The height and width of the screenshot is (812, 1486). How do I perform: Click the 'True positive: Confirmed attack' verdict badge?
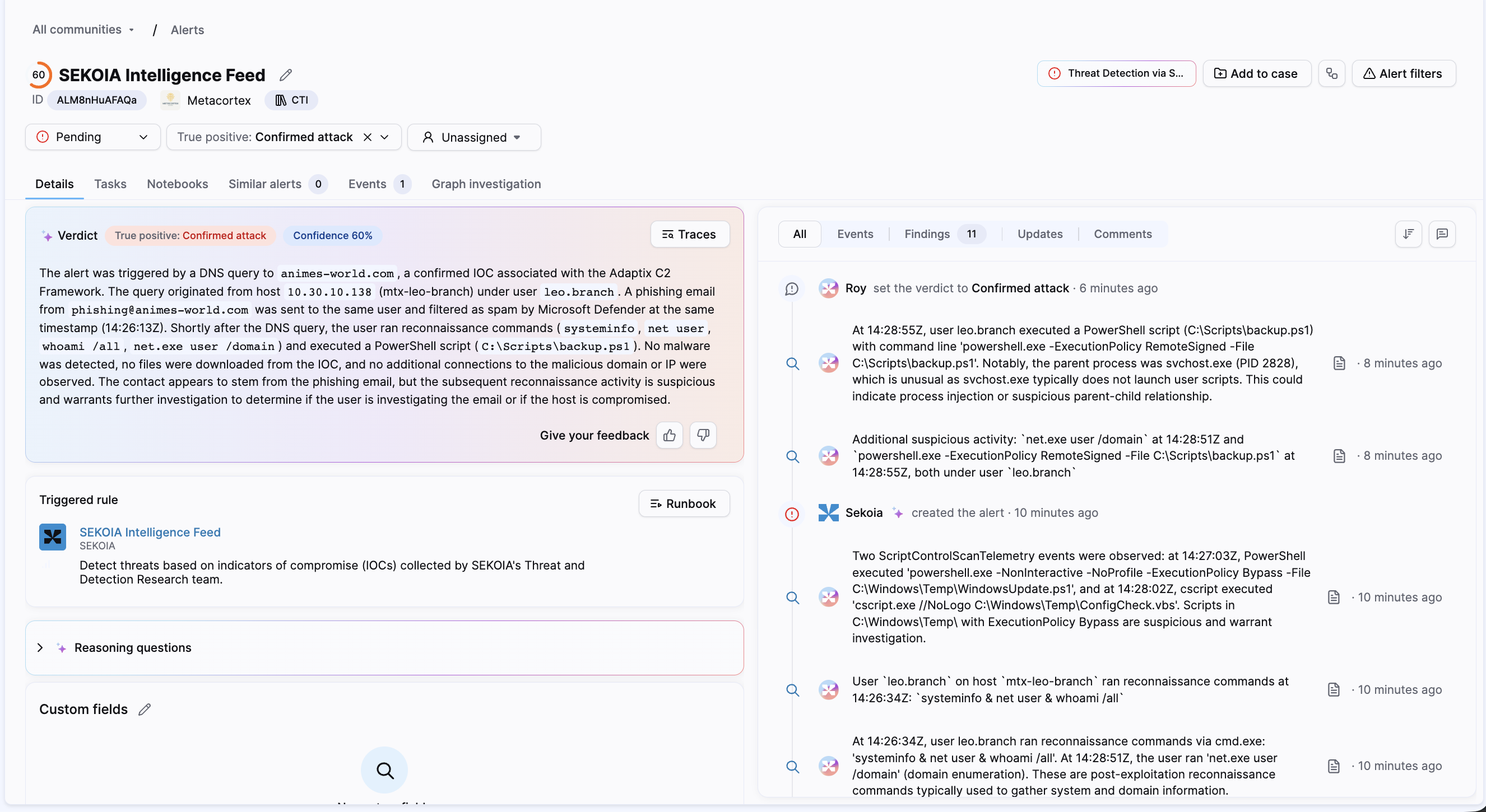pyautogui.click(x=191, y=235)
